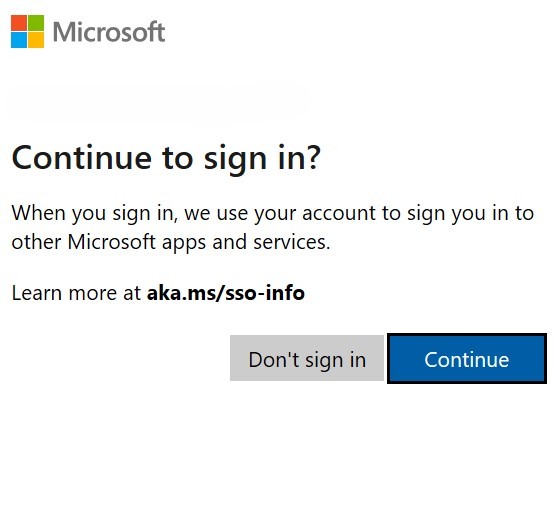This screenshot has height=508, width=557.
Task: Click "sign in?" at the heading's end
Action: 262,159
